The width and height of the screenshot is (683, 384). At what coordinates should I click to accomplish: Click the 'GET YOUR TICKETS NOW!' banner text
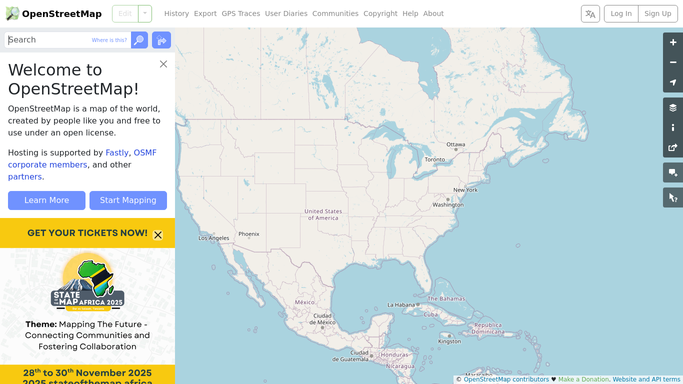click(x=87, y=233)
